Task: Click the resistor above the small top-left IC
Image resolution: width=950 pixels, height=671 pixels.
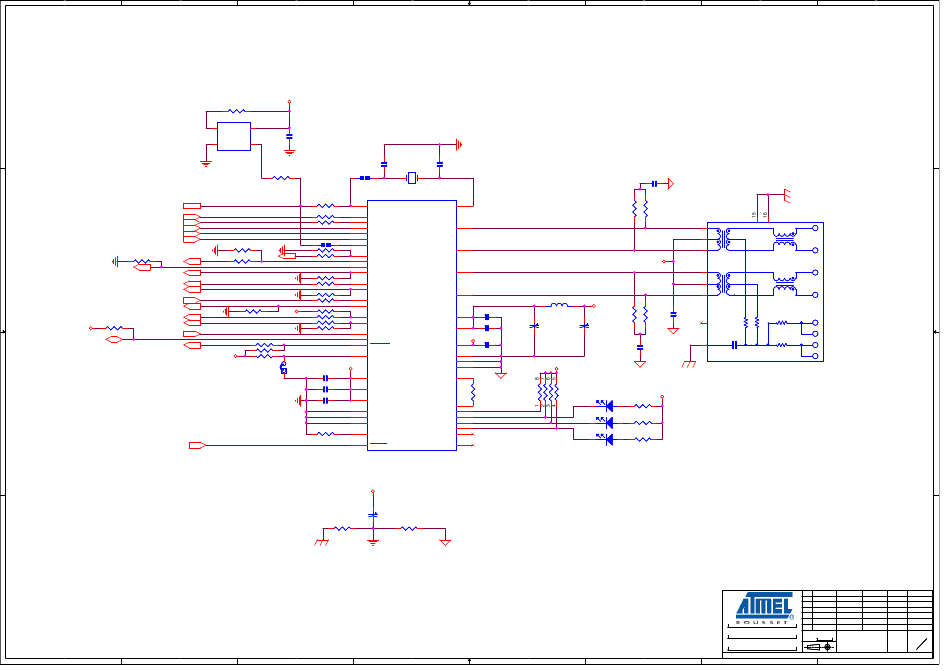Action: pos(237,111)
